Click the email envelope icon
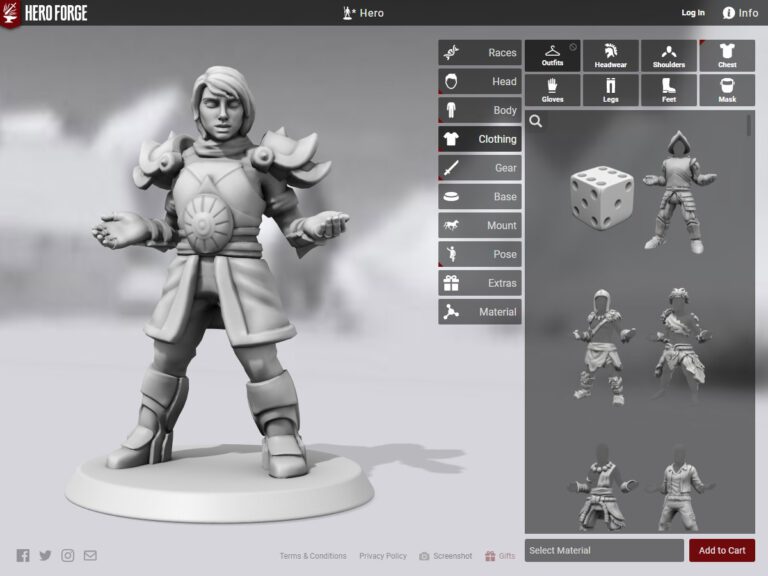 click(x=90, y=555)
